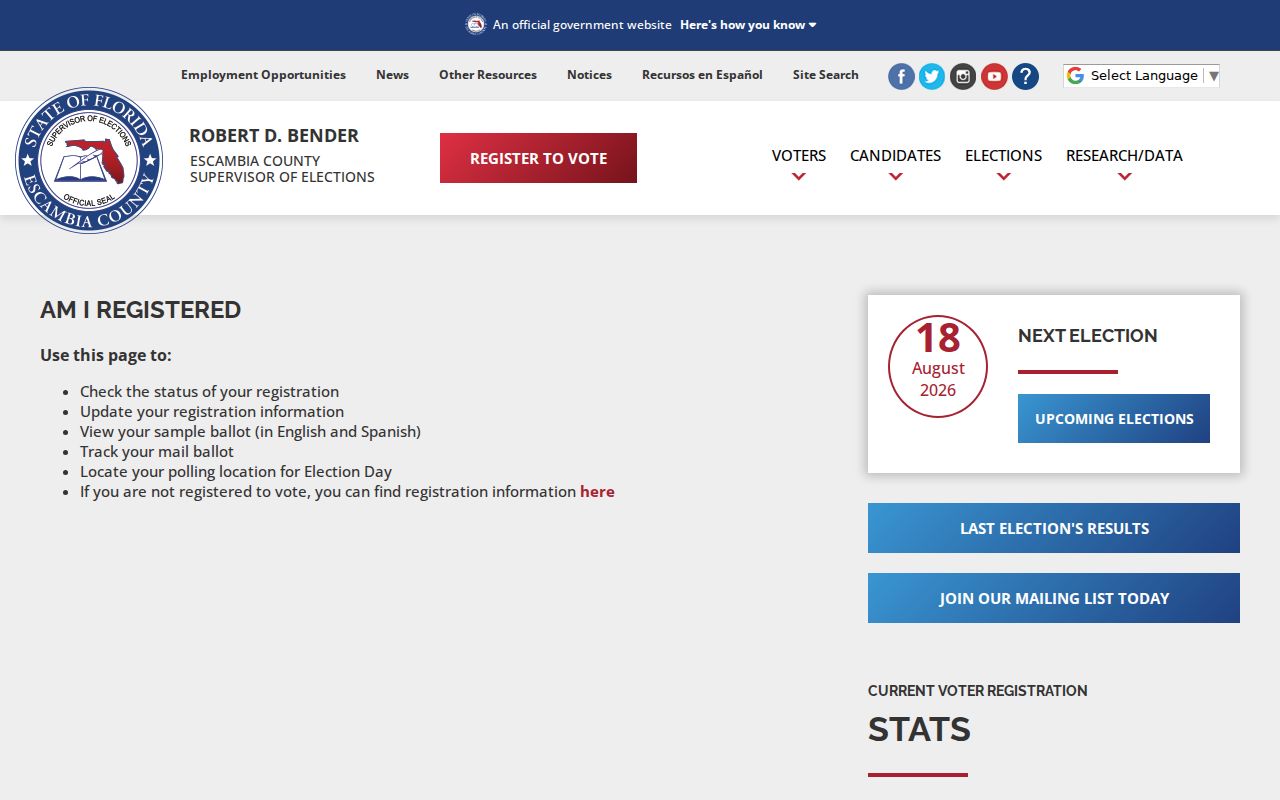Screen dimensions: 1280x800
Task: Open the Facebook page icon
Action: [x=902, y=77]
